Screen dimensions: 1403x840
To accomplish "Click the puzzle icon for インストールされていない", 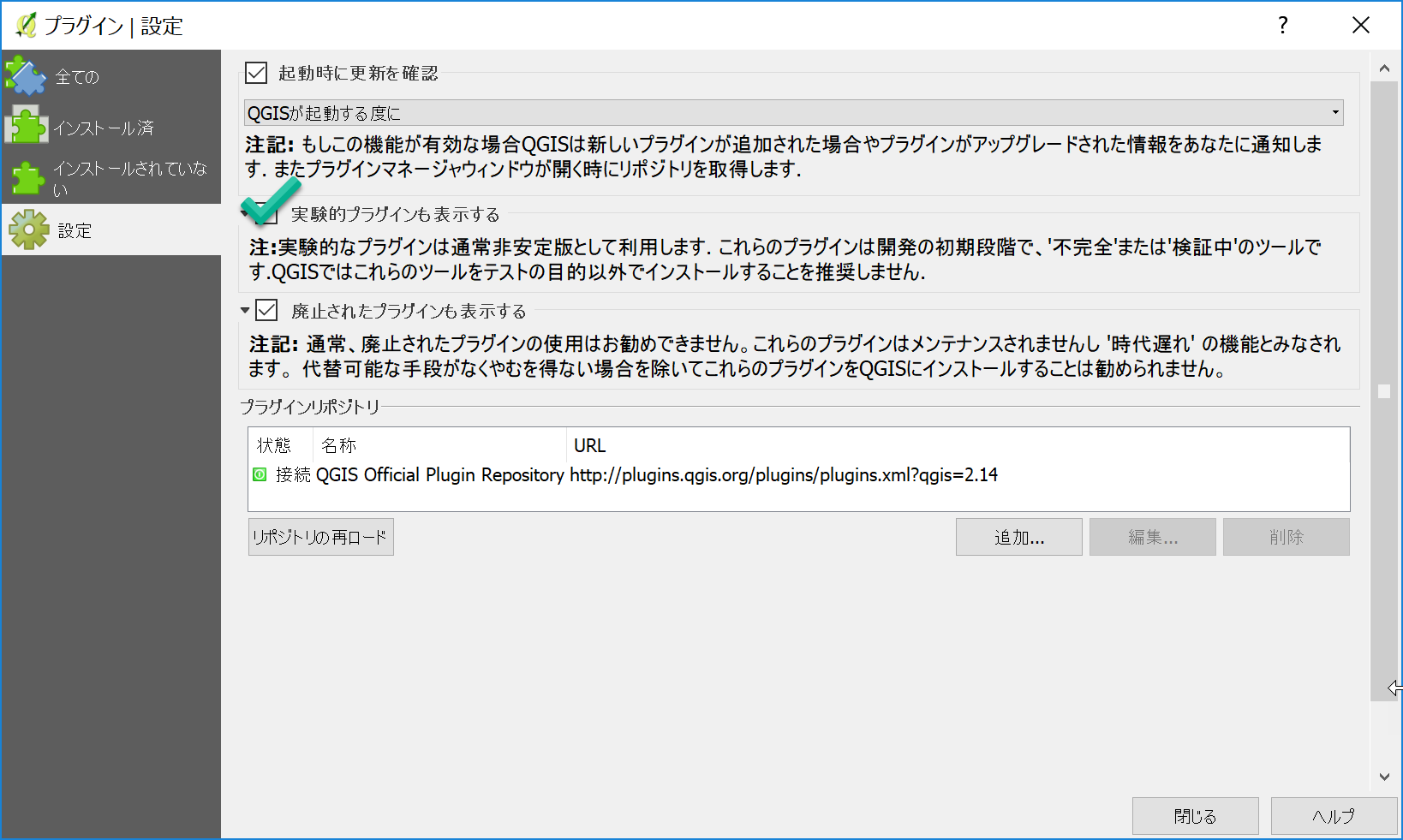I will [27, 178].
